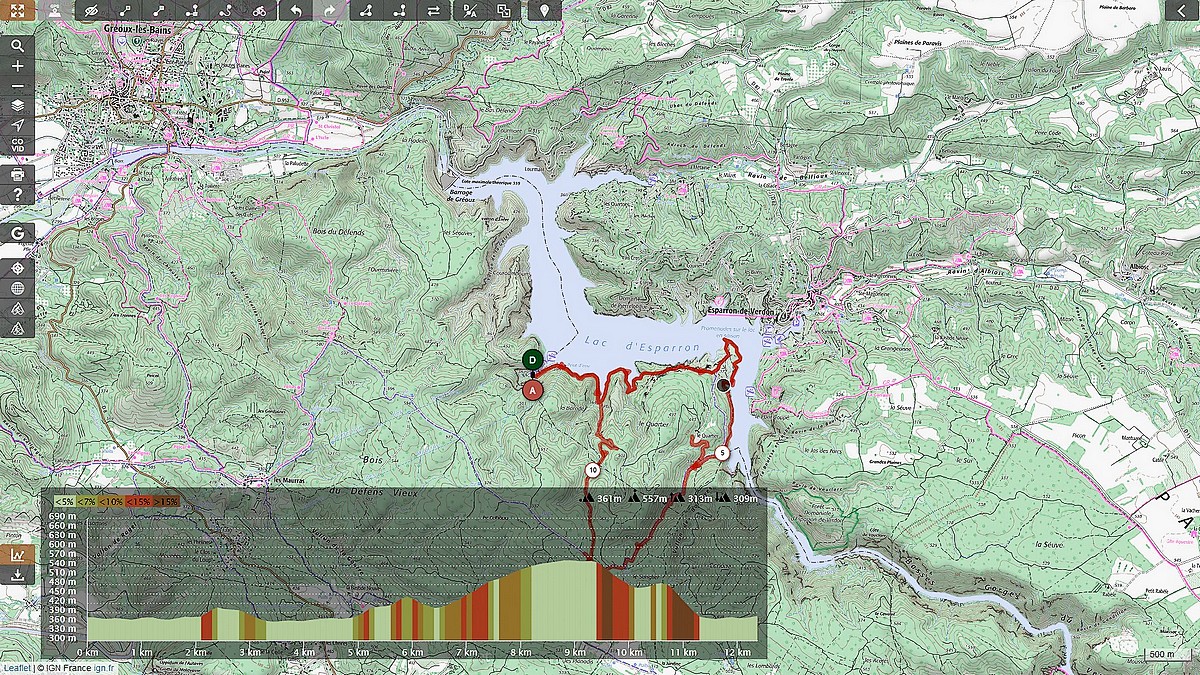The width and height of the screenshot is (1200, 675).
Task: Click the red A arrival marker
Action: (533, 389)
